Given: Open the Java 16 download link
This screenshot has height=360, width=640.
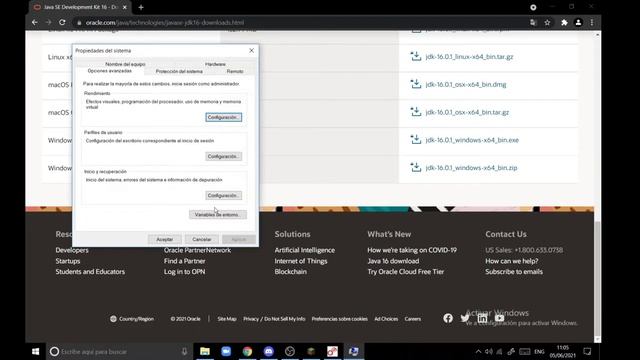Looking at the screenshot, I should 393,261.
